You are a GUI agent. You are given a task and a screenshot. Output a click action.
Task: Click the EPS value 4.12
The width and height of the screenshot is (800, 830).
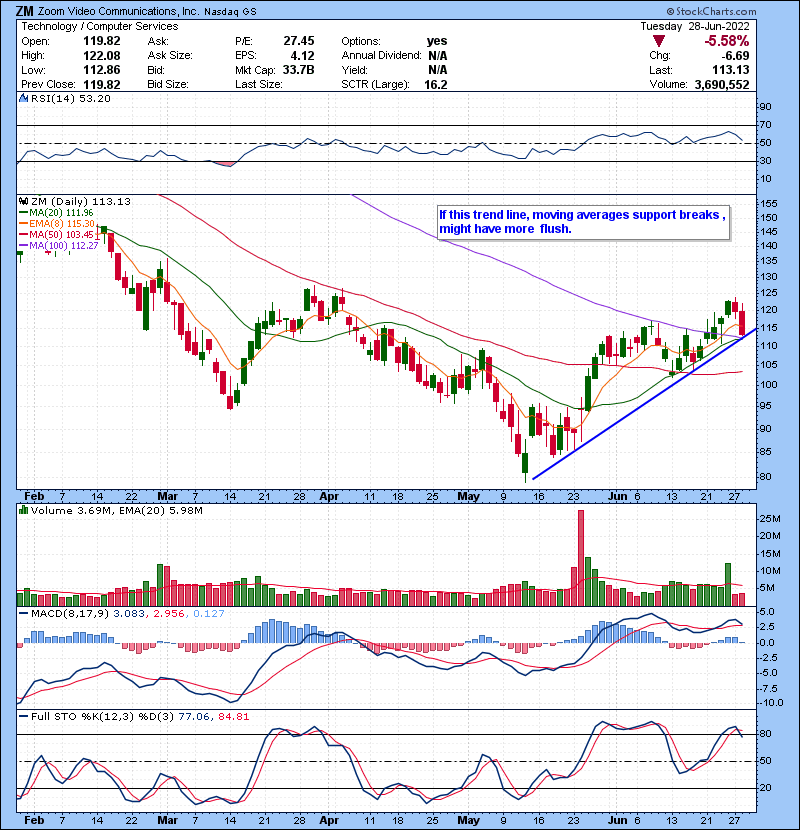pyautogui.click(x=302, y=56)
